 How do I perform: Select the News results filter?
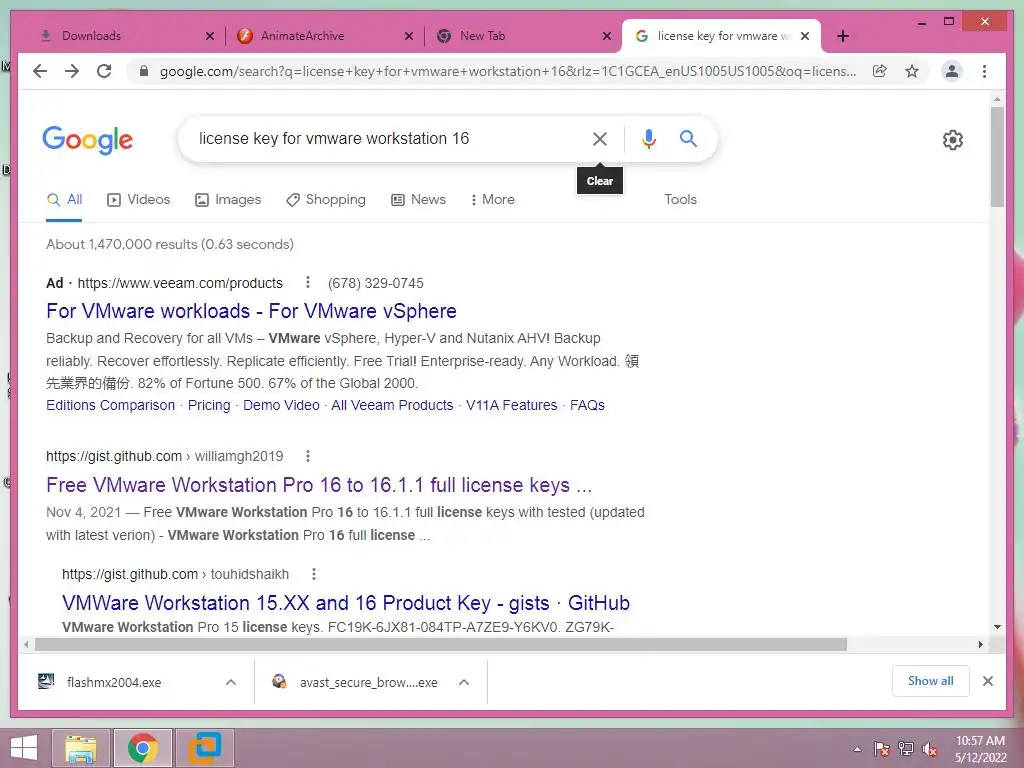tap(418, 199)
